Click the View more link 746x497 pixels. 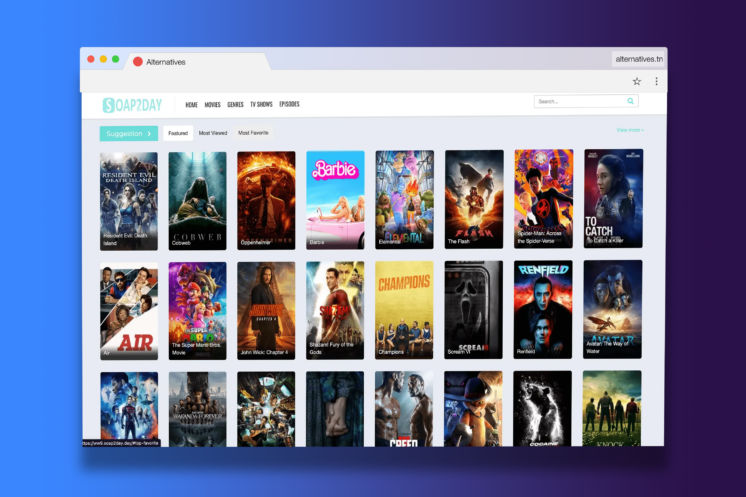[630, 130]
